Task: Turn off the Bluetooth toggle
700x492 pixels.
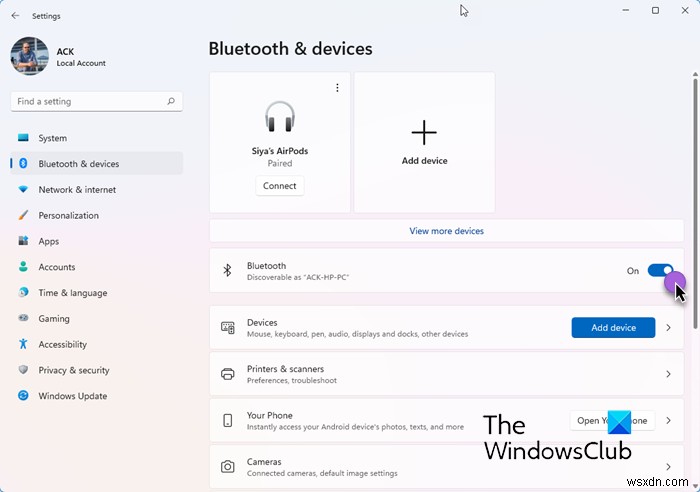Action: (660, 271)
